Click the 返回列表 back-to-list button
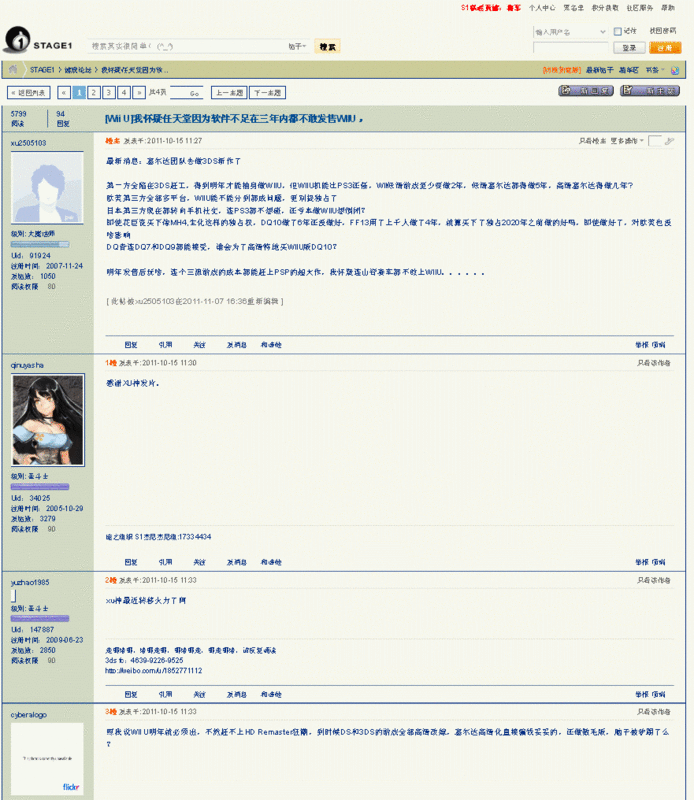This screenshot has width=694, height=800. click(29, 93)
